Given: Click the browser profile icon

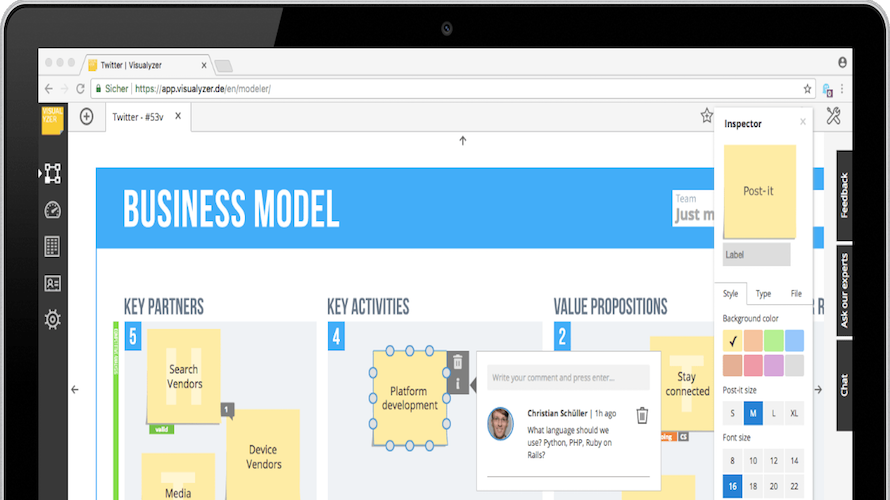Looking at the screenshot, I should pyautogui.click(x=842, y=62).
